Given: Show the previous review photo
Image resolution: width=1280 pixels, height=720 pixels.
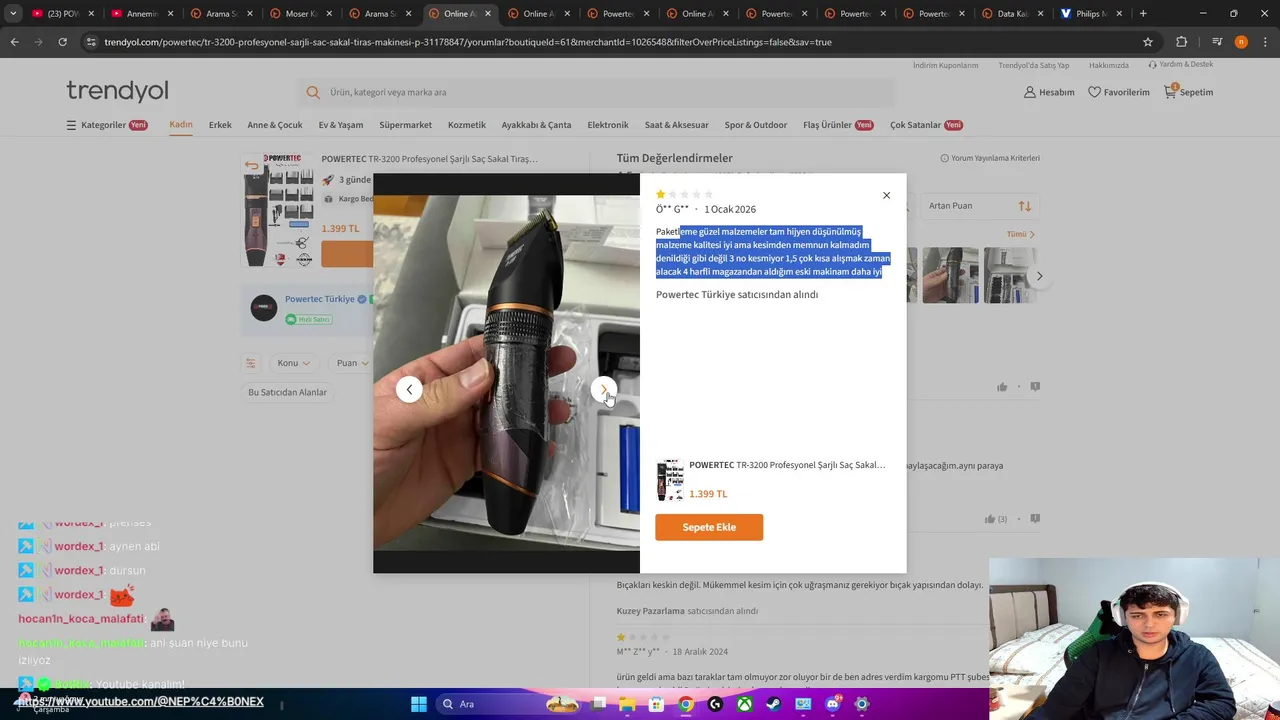Looking at the screenshot, I should point(409,389).
